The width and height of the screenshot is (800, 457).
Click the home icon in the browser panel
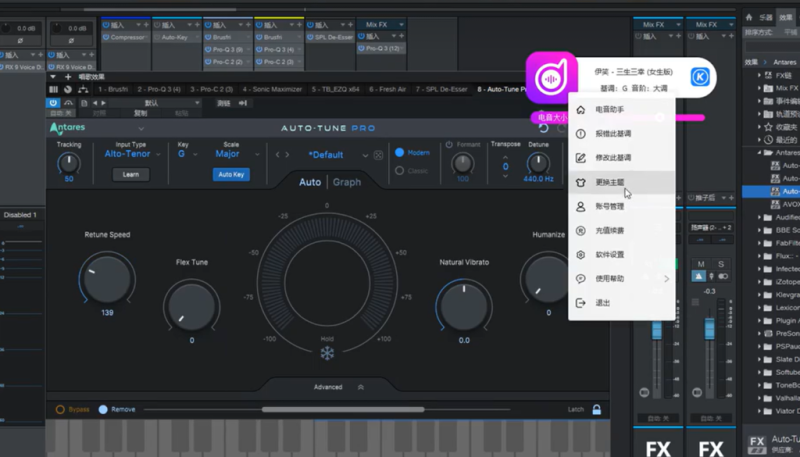pos(749,17)
